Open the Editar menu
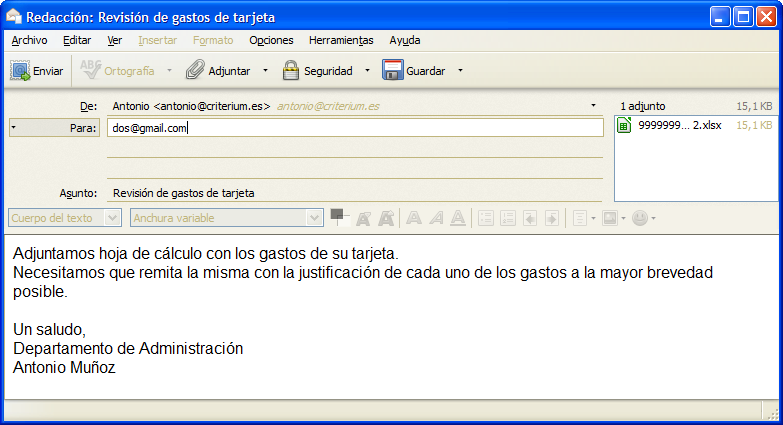The width and height of the screenshot is (783, 425). point(77,40)
